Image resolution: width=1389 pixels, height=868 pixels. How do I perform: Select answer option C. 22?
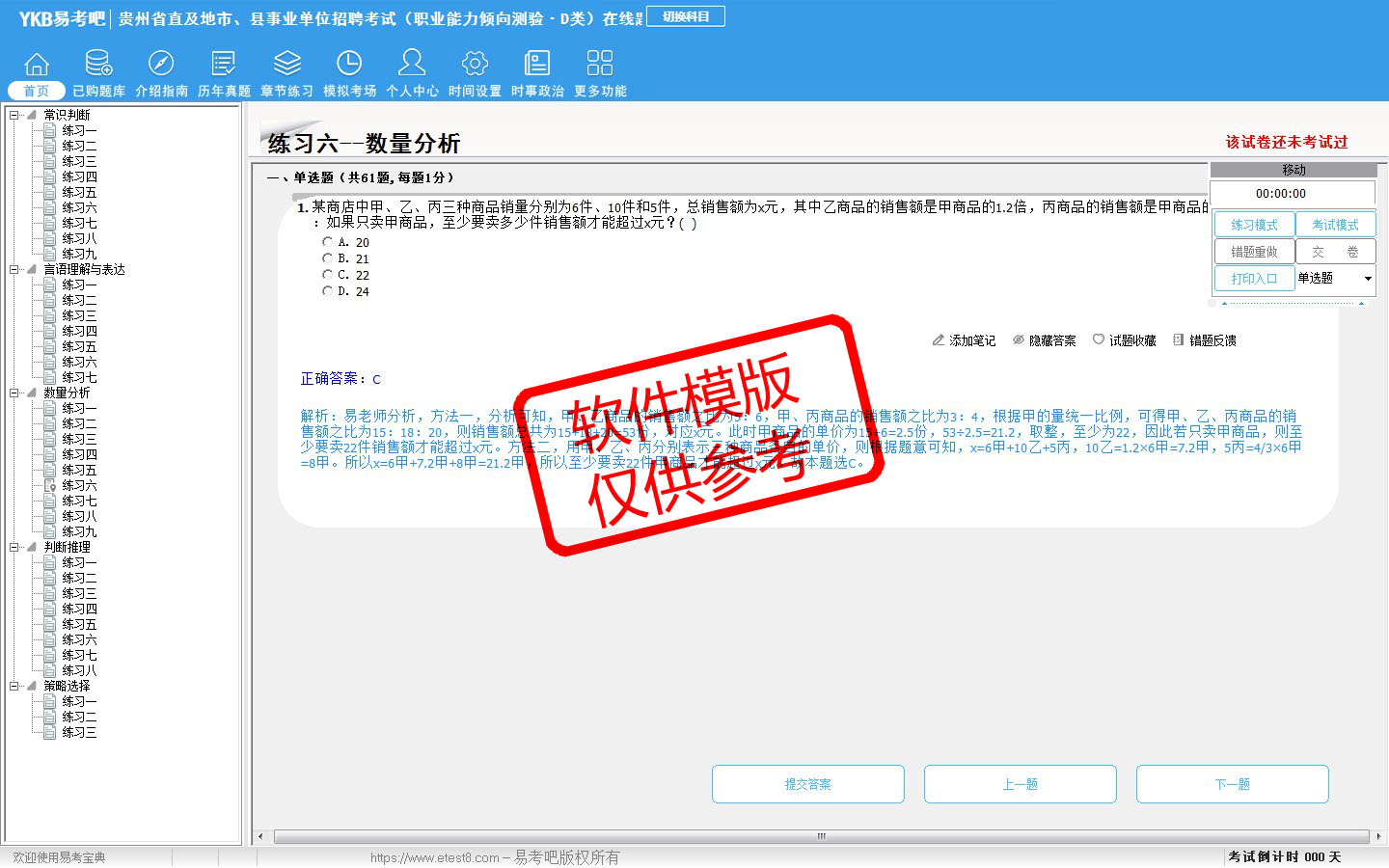point(327,275)
